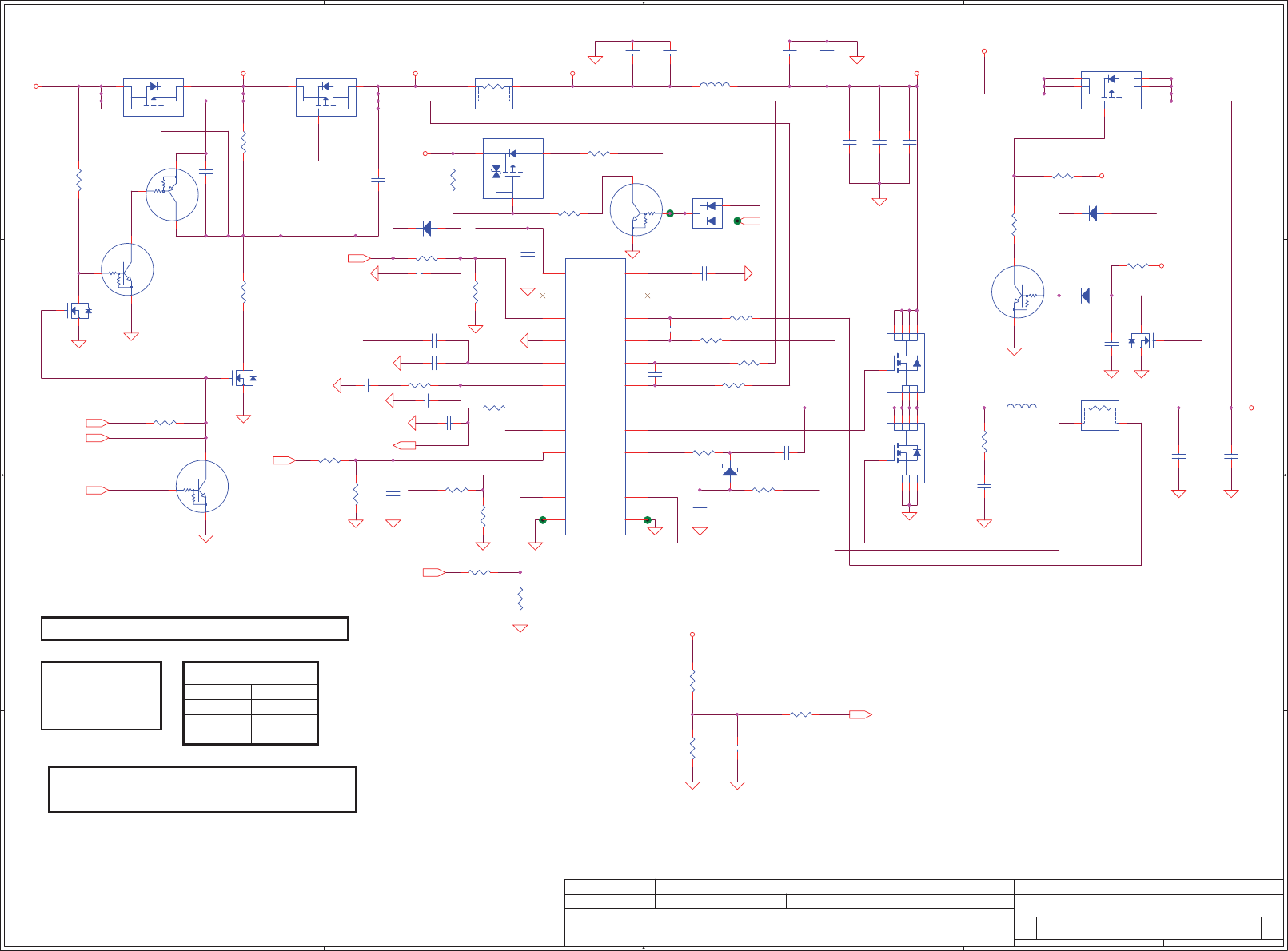1288x951 pixels.
Task: Click the sense resistor box on the top rail
Action: pyautogui.click(x=494, y=94)
